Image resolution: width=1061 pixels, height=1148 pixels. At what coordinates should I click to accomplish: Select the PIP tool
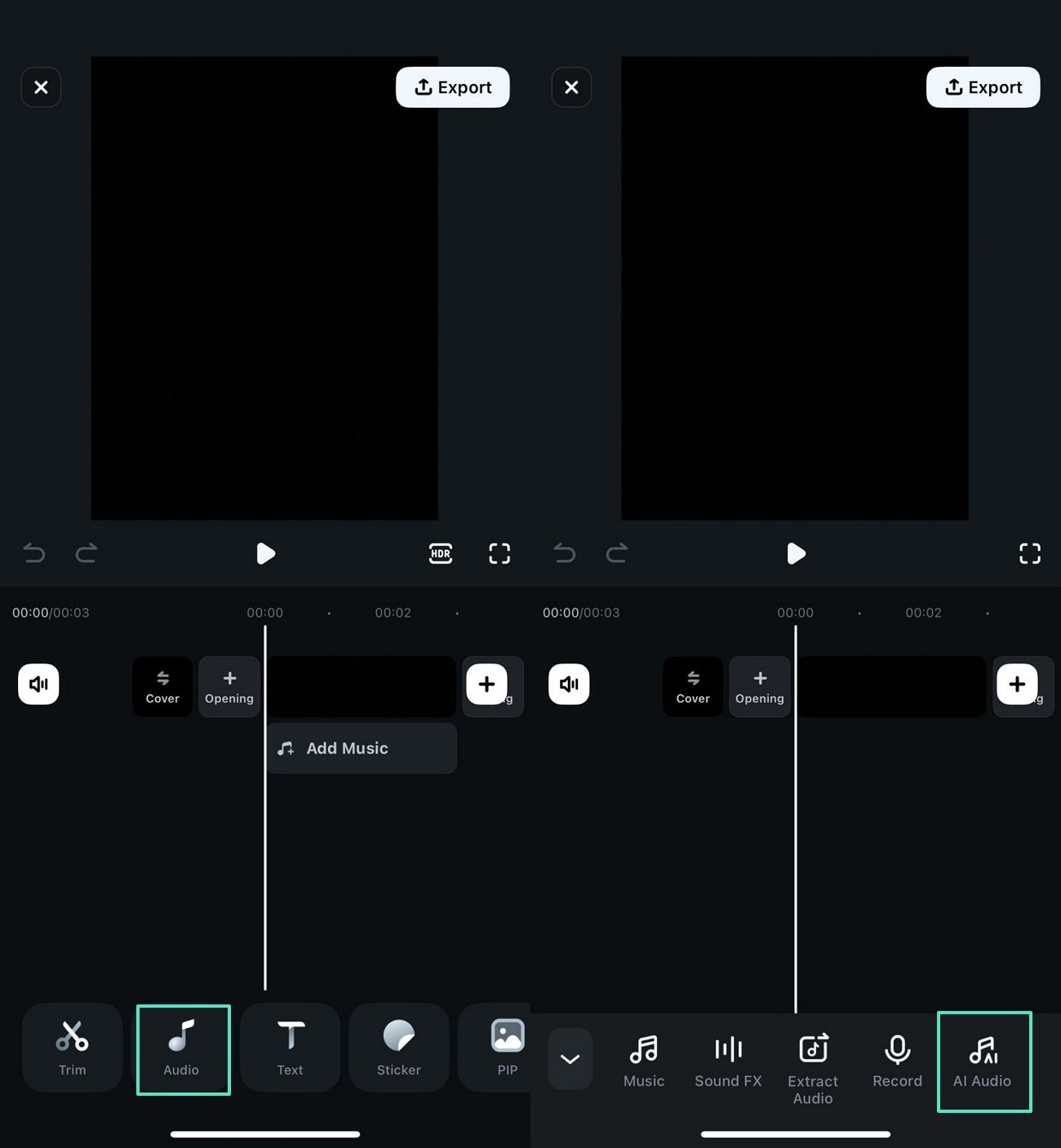click(x=506, y=1048)
